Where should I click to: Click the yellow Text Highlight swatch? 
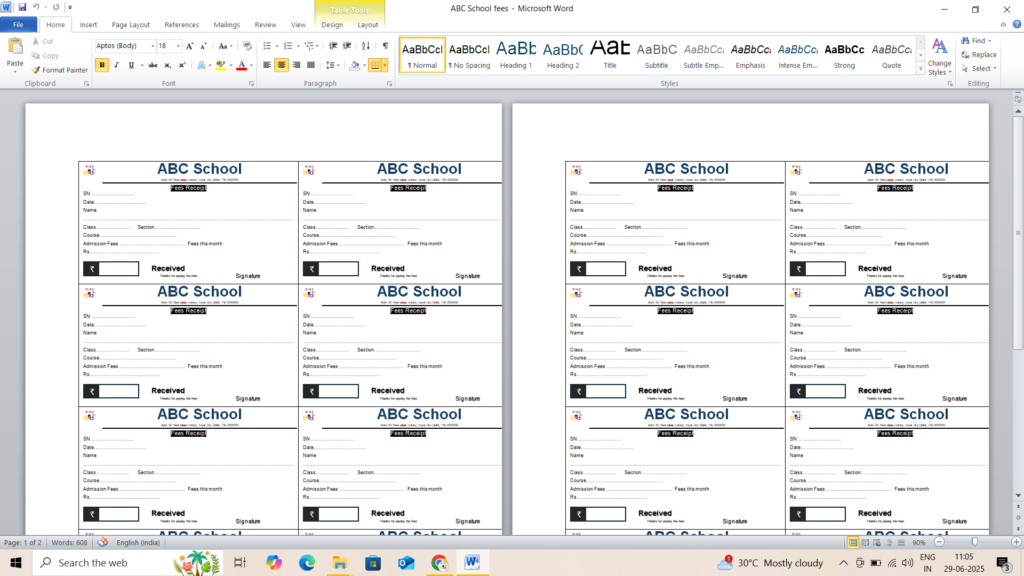point(221,65)
